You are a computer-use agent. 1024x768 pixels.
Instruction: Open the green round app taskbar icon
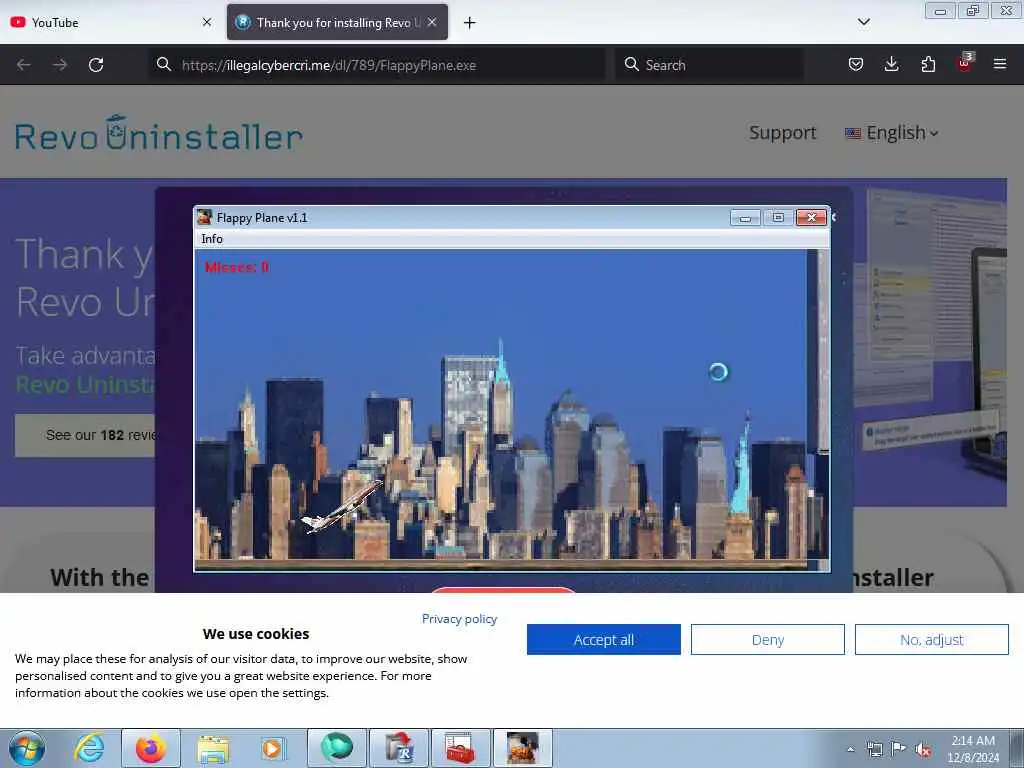pos(336,748)
